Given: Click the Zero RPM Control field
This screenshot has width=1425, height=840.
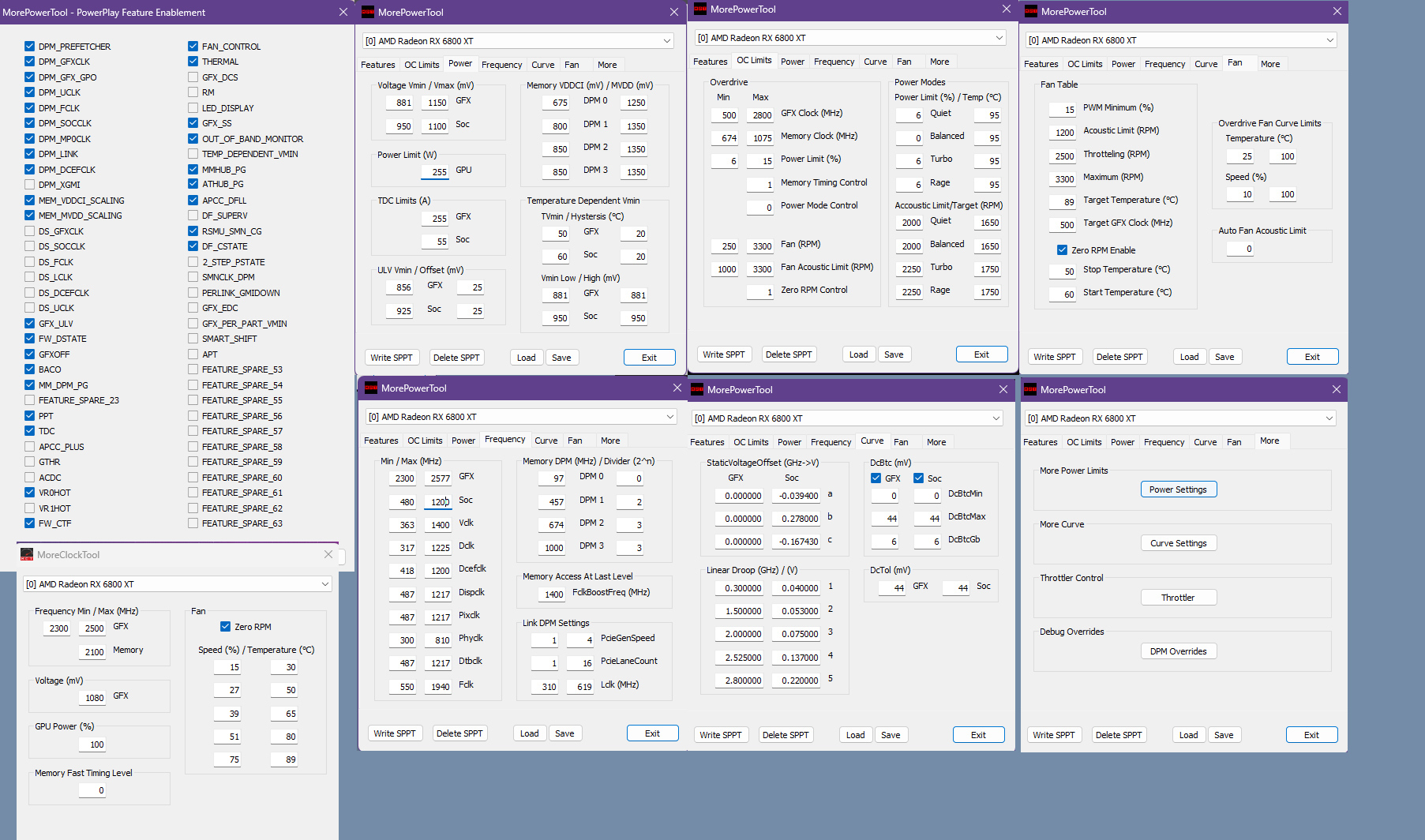Looking at the screenshot, I should [x=760, y=292].
